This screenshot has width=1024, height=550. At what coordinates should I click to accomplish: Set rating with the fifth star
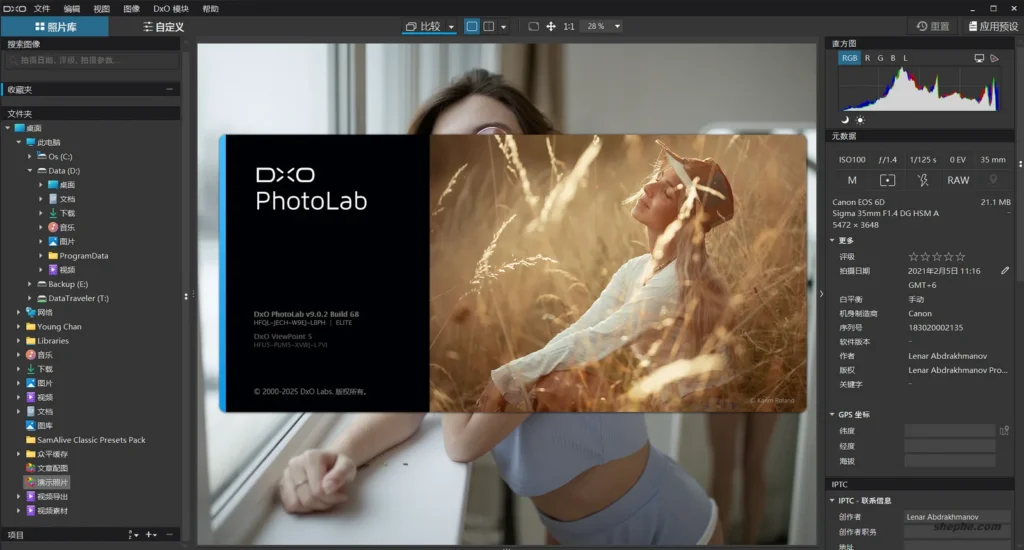click(960, 257)
